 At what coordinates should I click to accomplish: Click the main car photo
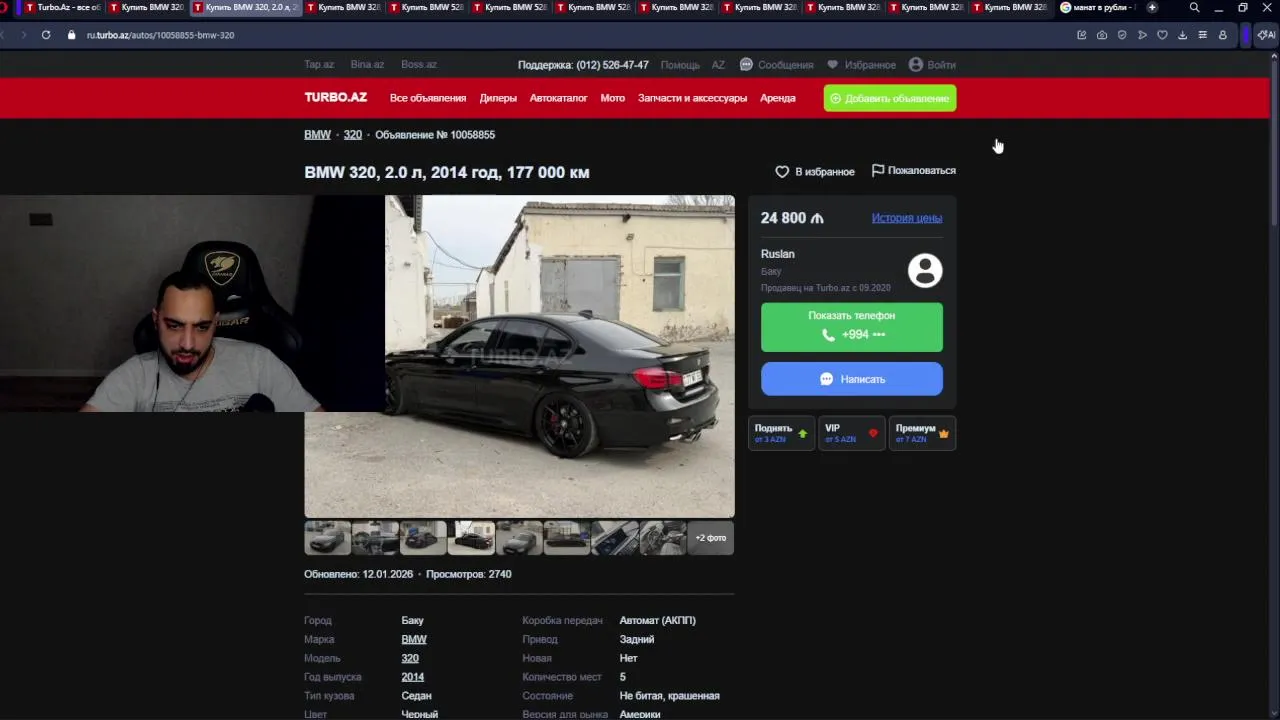coord(560,356)
